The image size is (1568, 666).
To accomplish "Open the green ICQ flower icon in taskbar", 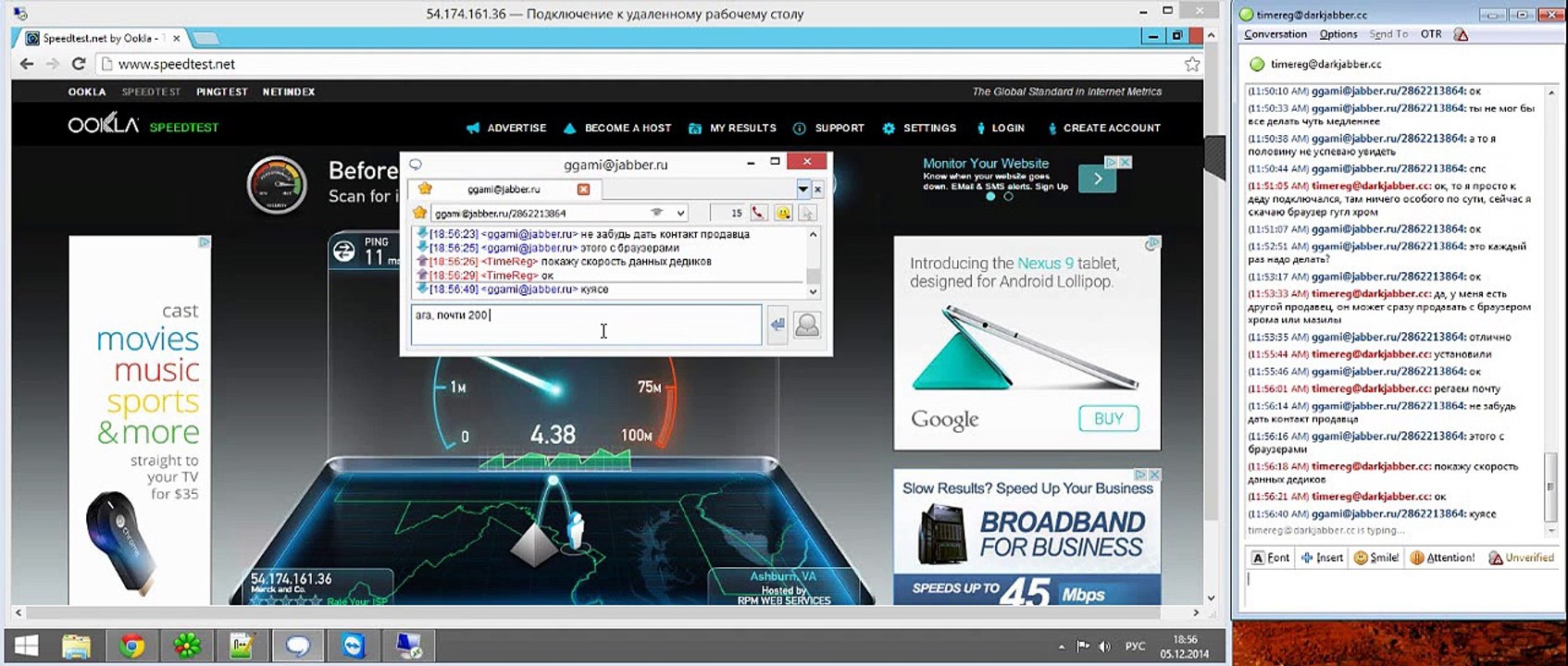I will tap(187, 646).
